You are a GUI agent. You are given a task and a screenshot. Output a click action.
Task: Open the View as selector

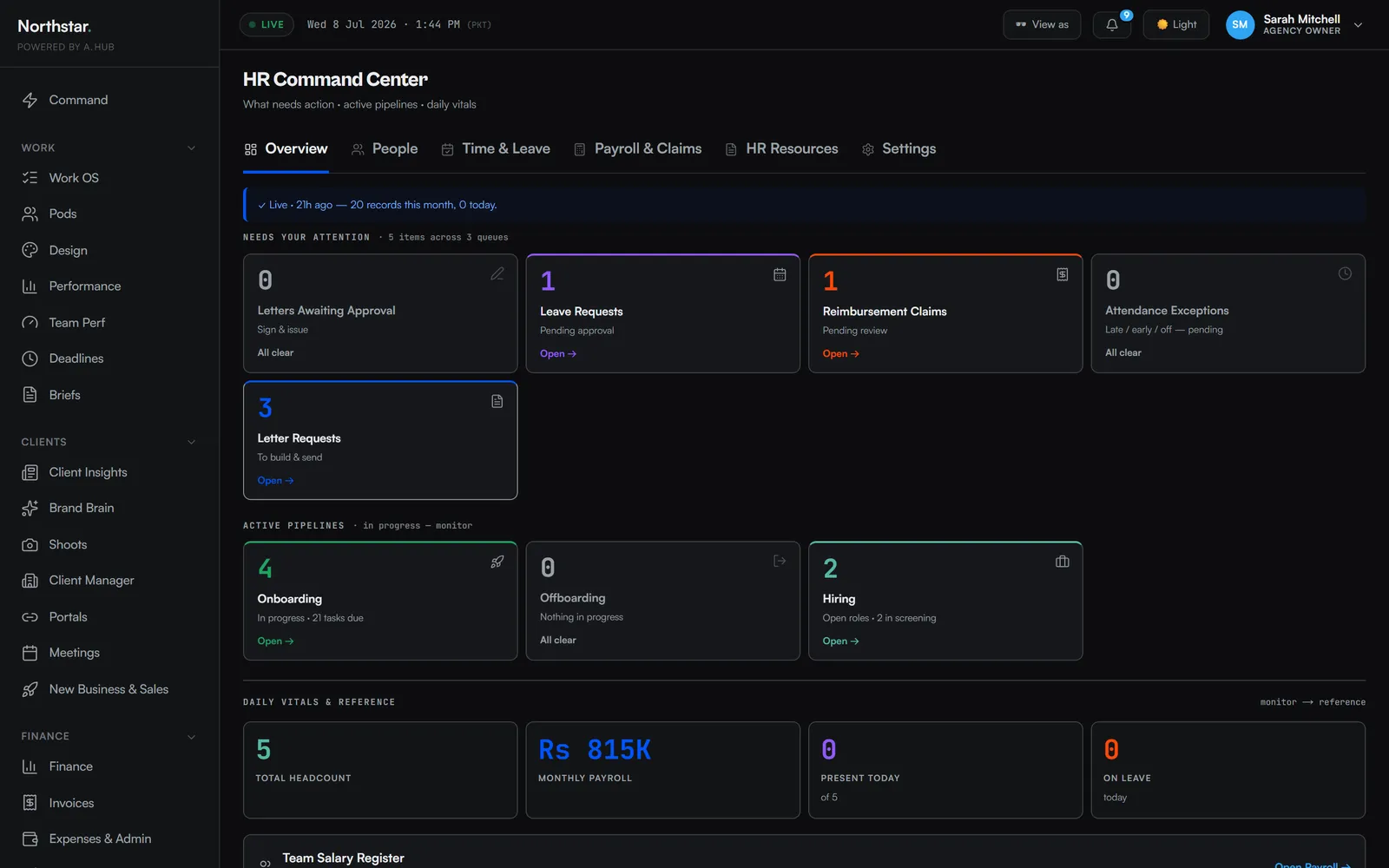(x=1042, y=25)
